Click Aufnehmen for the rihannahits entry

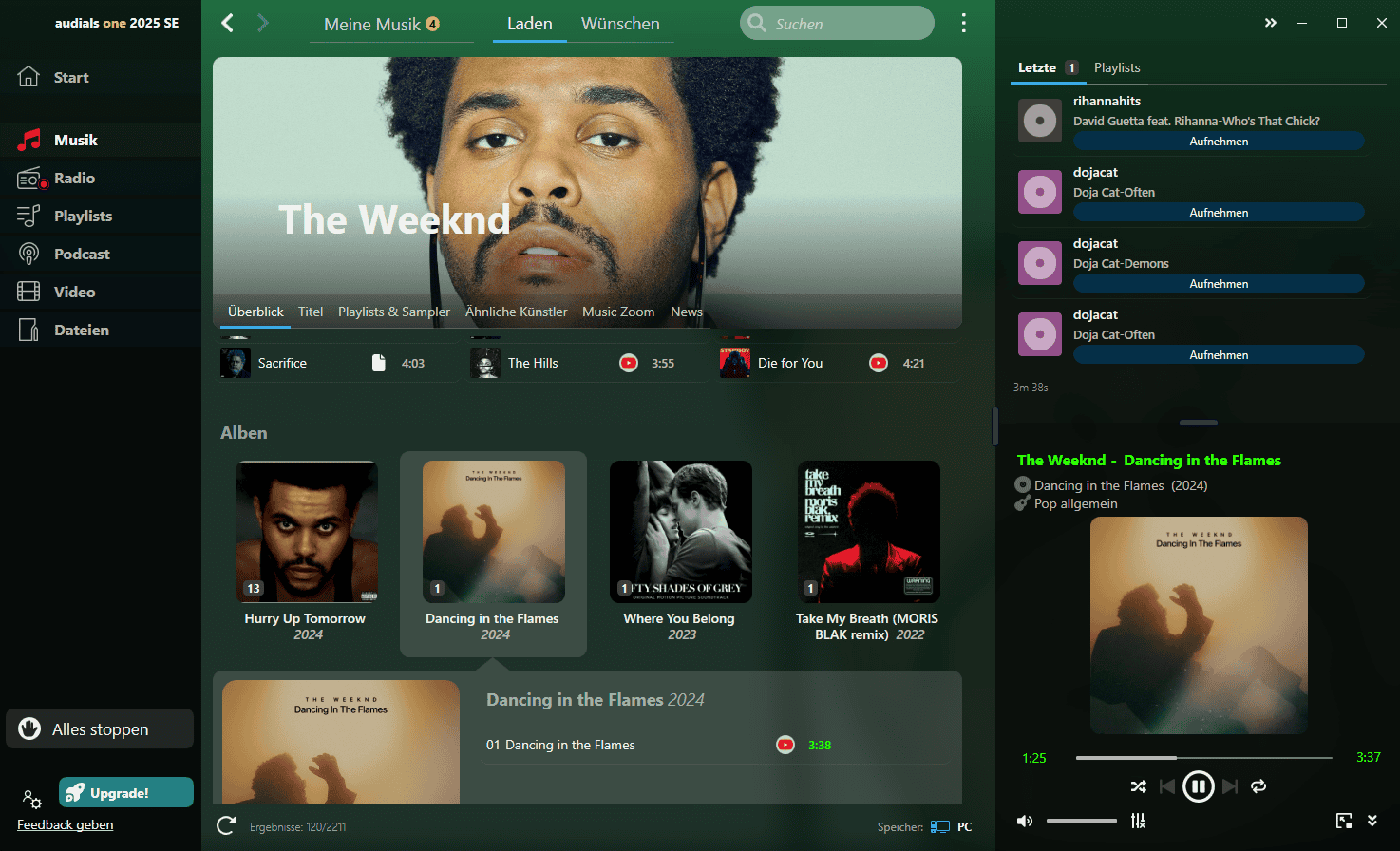tap(1219, 142)
